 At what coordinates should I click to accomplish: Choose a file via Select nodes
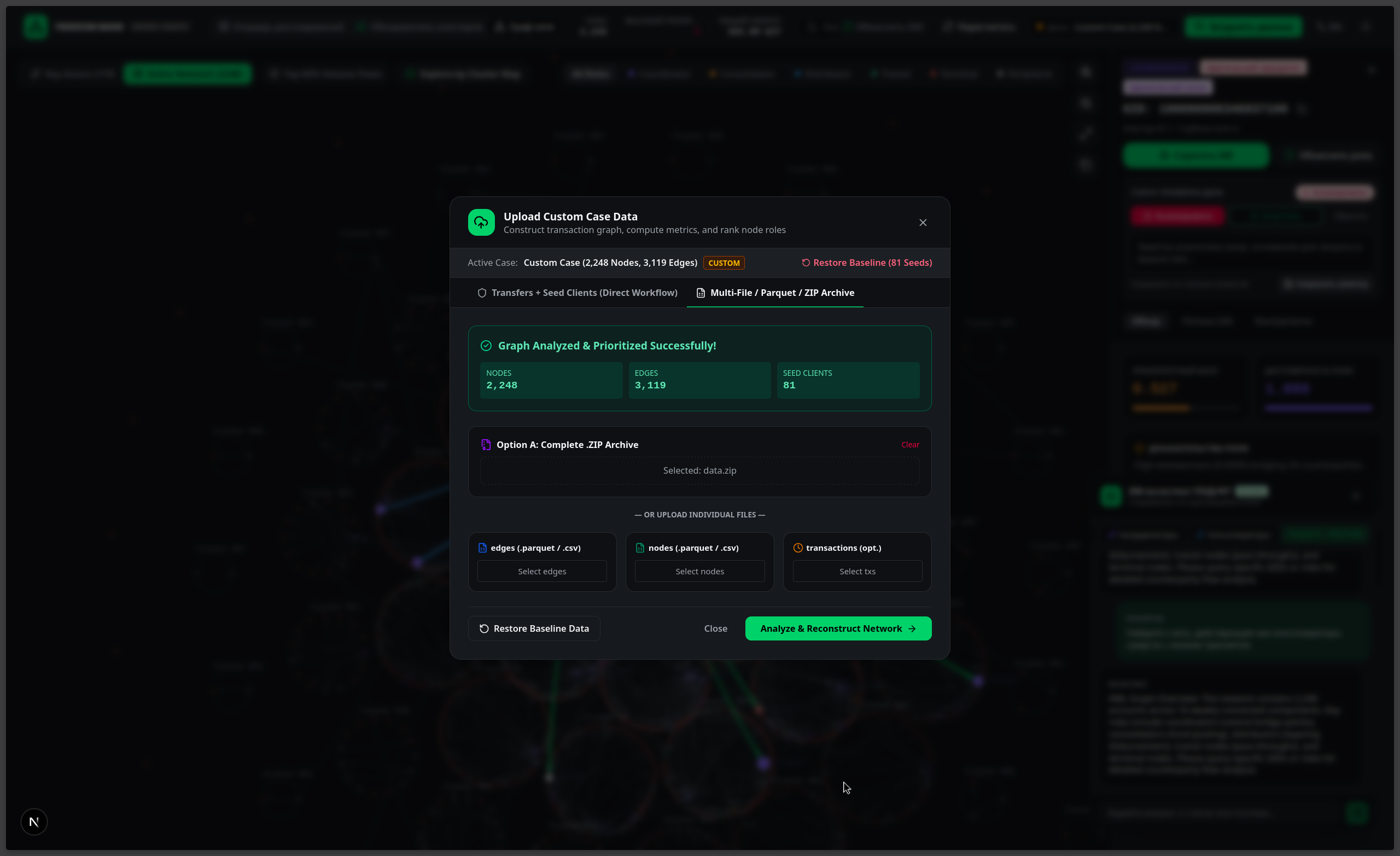[x=699, y=571]
